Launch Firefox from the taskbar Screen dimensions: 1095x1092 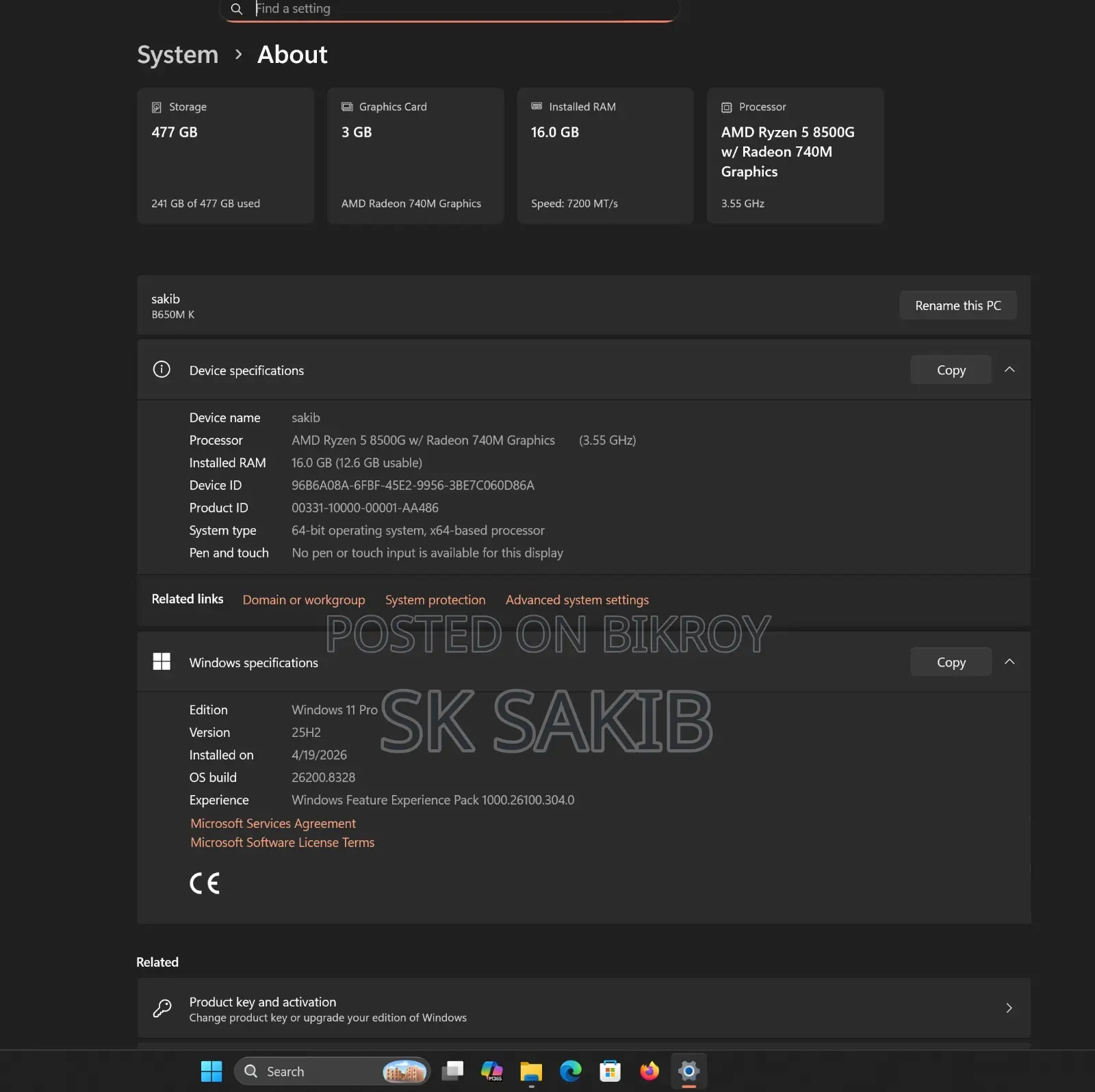649,1071
